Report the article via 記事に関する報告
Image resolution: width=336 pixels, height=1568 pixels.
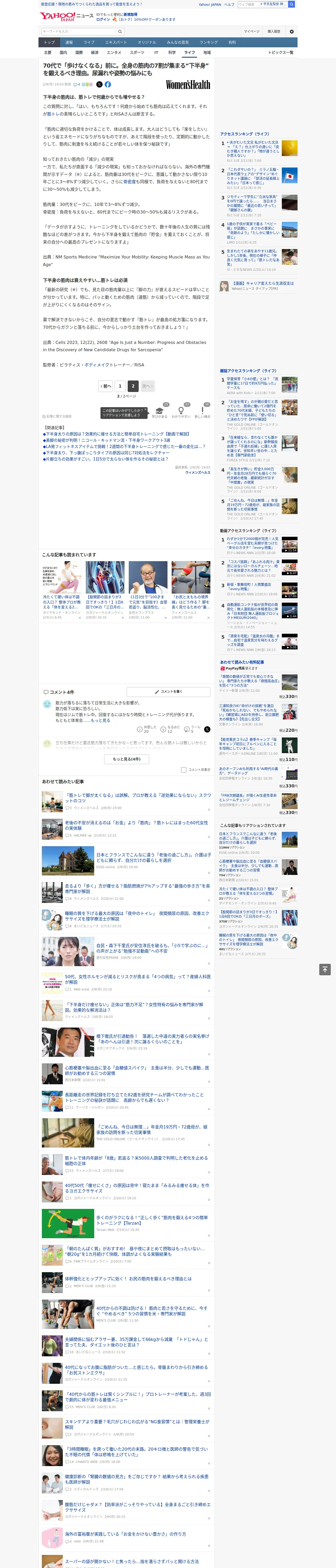(57, 416)
